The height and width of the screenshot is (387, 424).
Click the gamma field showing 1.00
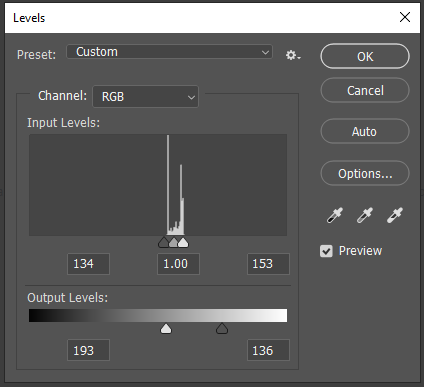[x=178, y=264]
